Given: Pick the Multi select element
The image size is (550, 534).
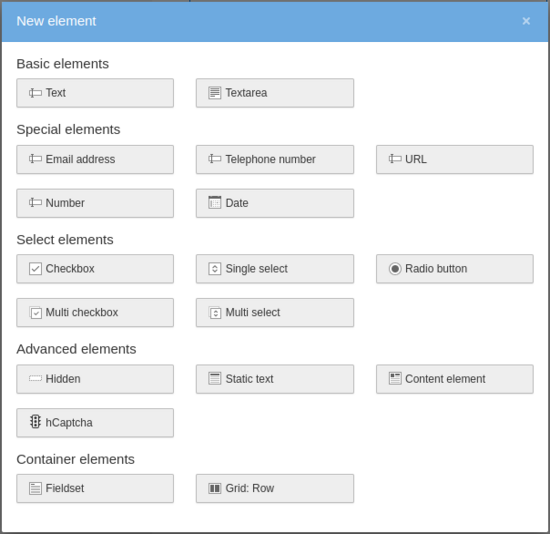Looking at the screenshot, I should pos(275,313).
